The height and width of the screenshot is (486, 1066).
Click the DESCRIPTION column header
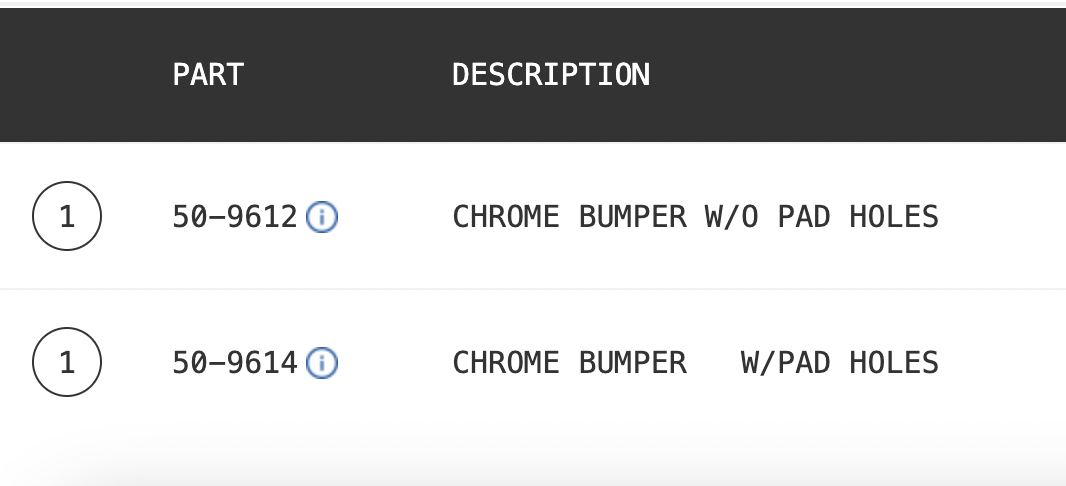(x=551, y=75)
